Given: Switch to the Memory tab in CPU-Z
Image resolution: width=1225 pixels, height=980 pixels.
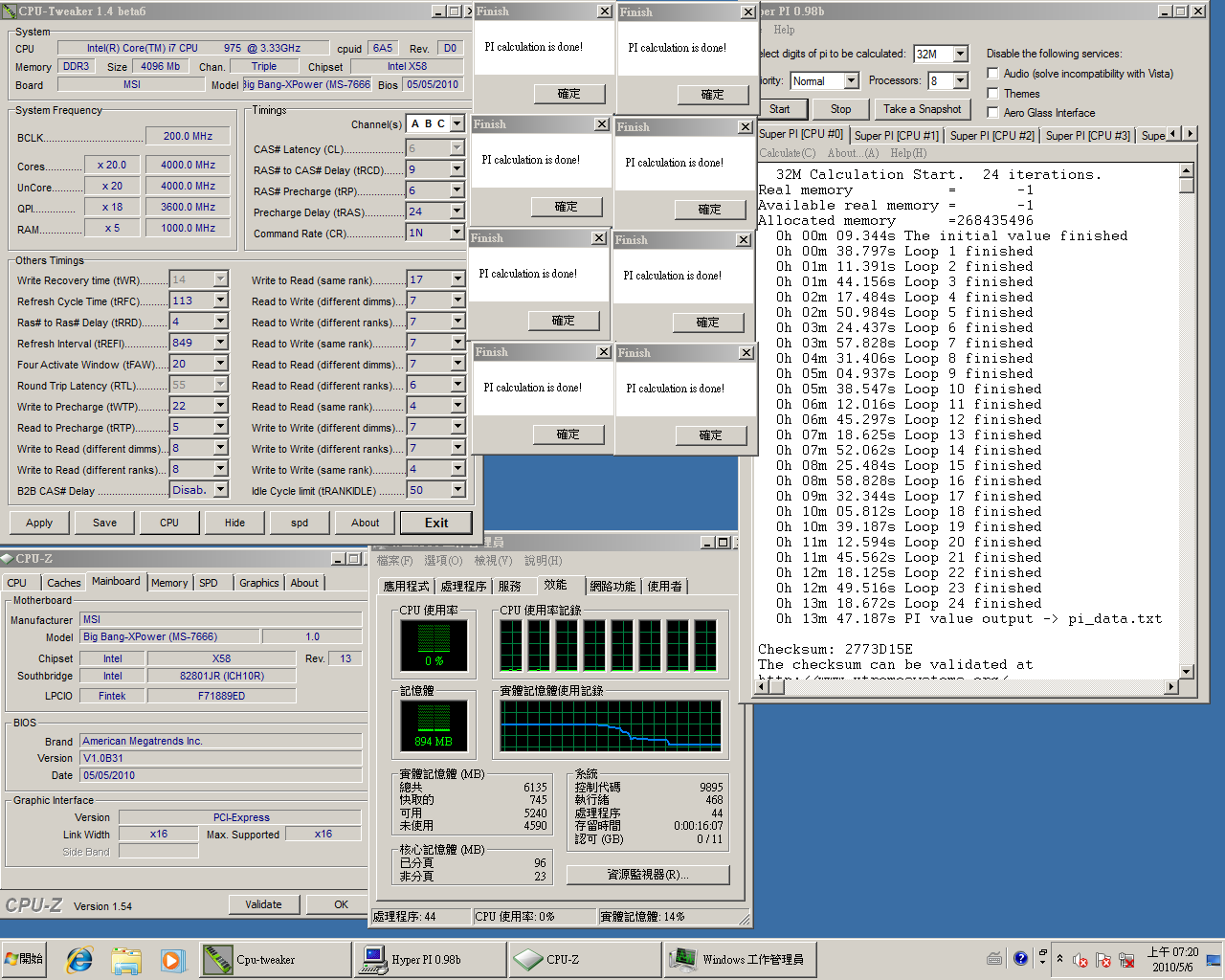Looking at the screenshot, I should 169,583.
